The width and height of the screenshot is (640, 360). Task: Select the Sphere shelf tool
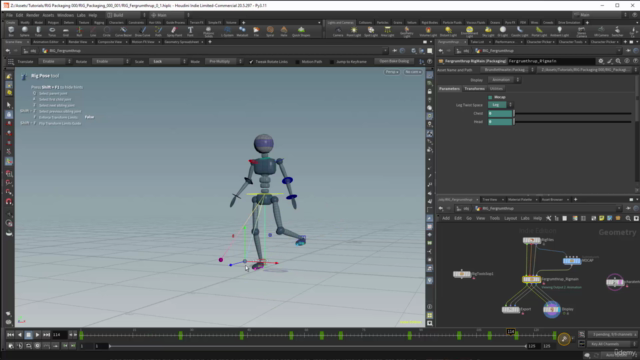coord(24,31)
